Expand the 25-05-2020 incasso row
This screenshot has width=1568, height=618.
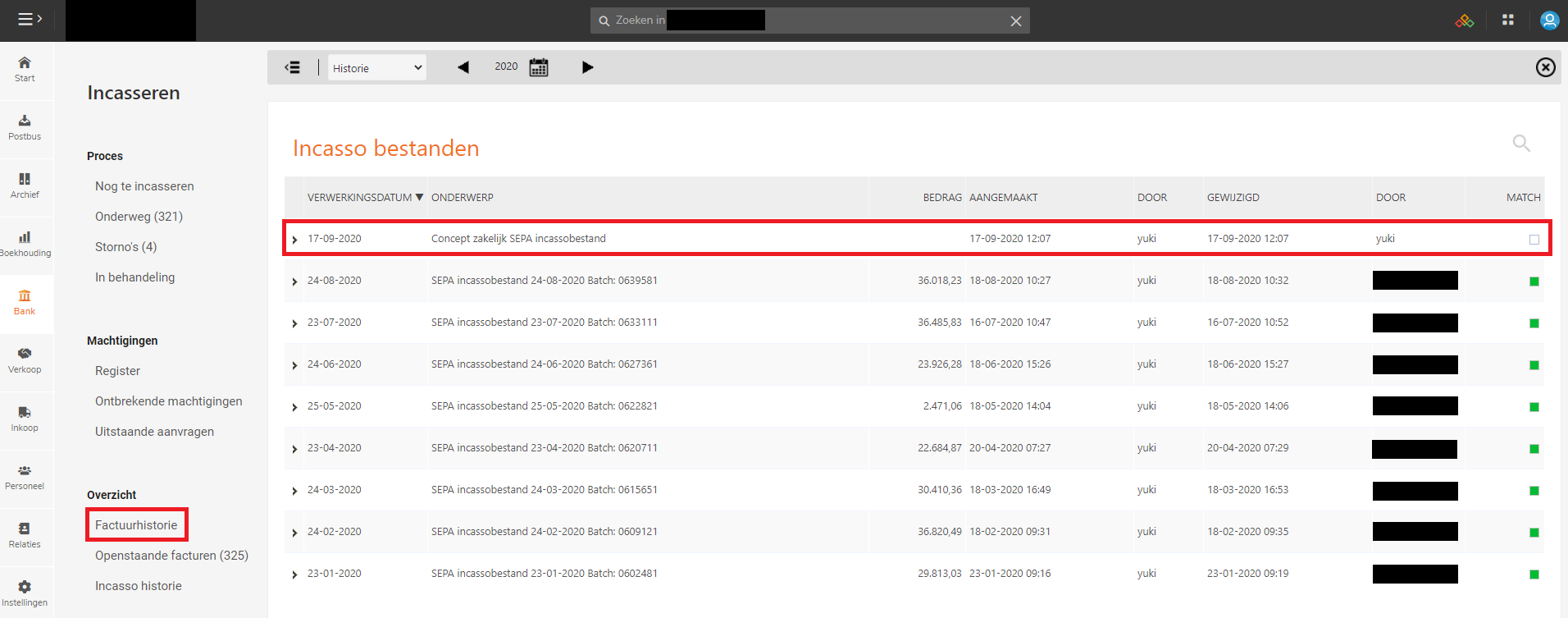[x=294, y=407]
